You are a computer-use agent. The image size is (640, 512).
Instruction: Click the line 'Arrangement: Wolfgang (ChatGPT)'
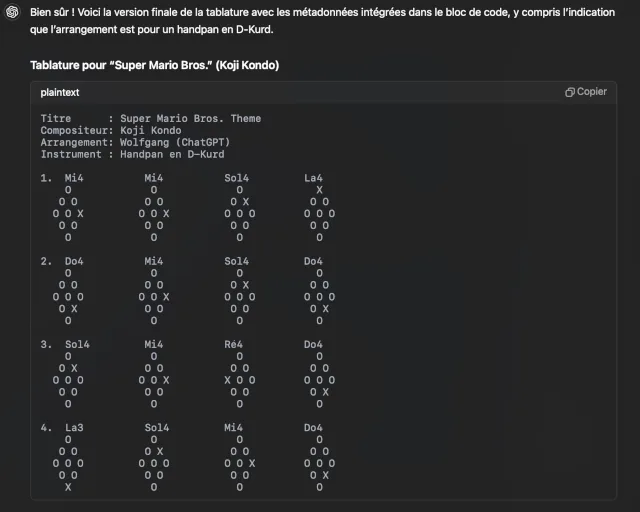[x=135, y=142]
